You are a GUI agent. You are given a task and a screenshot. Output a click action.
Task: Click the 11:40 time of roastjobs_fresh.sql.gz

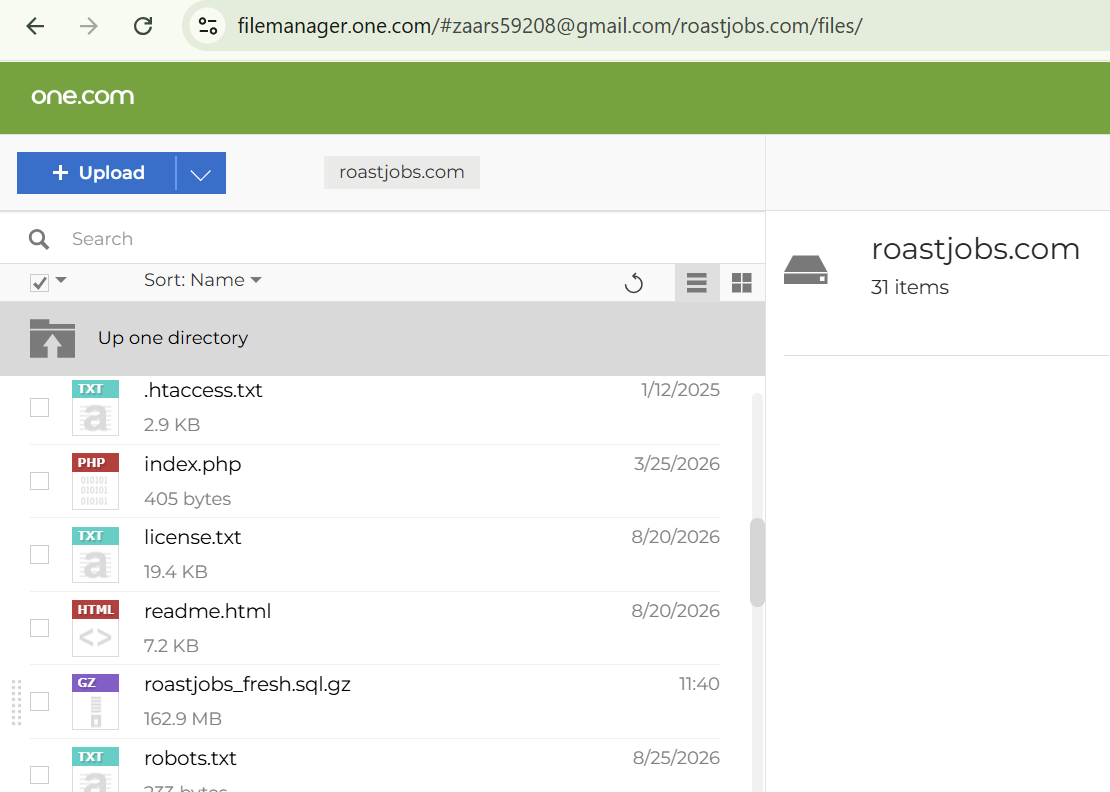point(699,684)
